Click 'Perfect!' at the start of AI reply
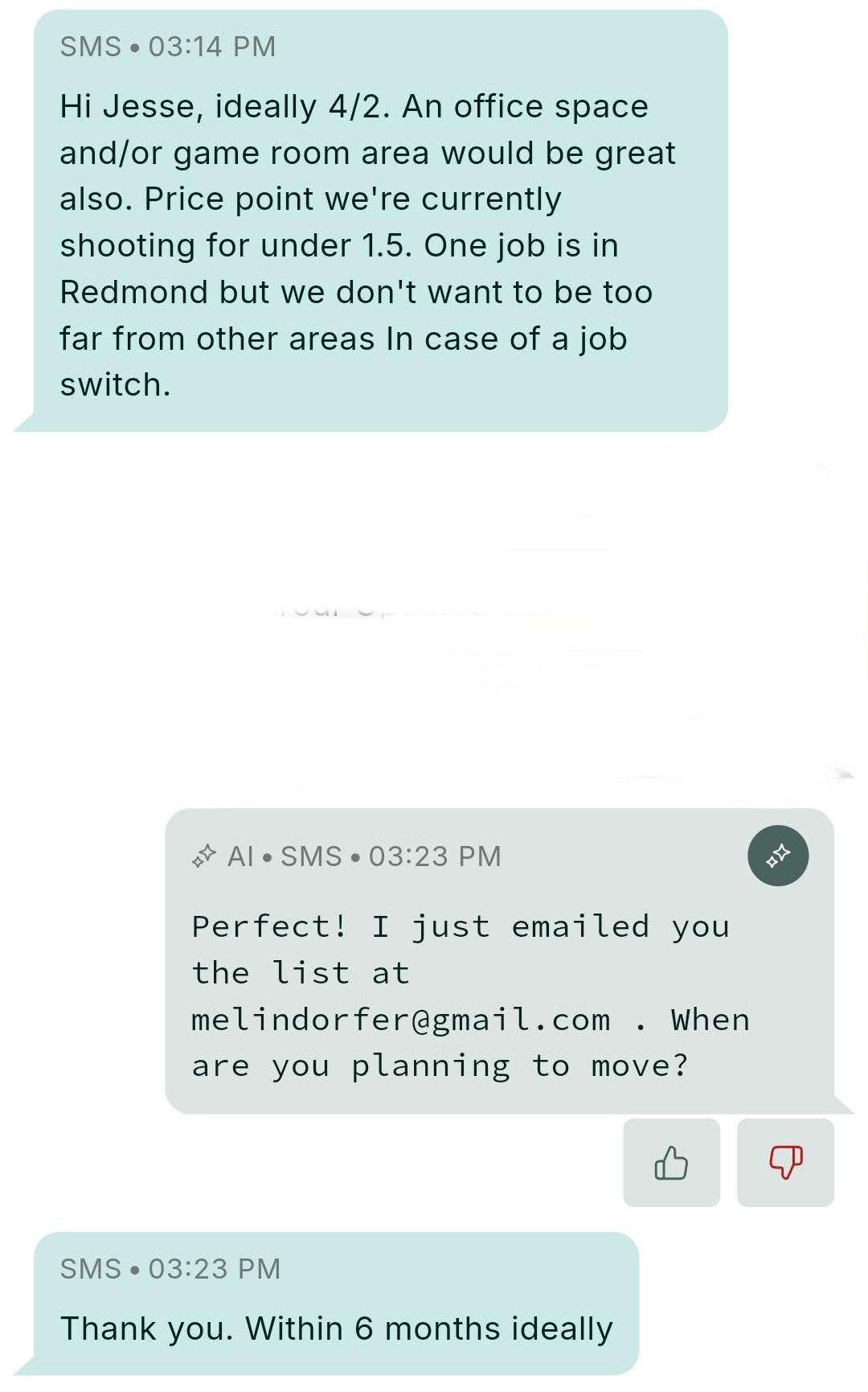The width and height of the screenshot is (868, 1392). click(269, 926)
